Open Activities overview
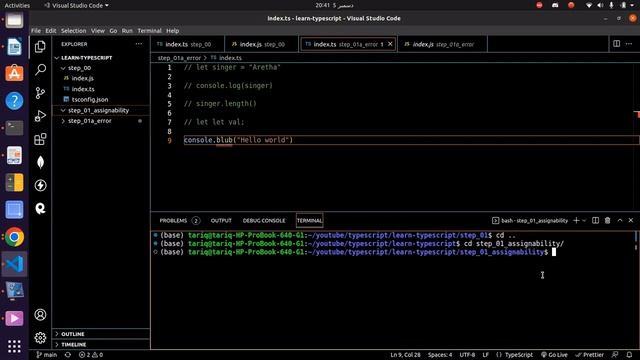Viewport: 640px width, 360px height. (x=17, y=5)
